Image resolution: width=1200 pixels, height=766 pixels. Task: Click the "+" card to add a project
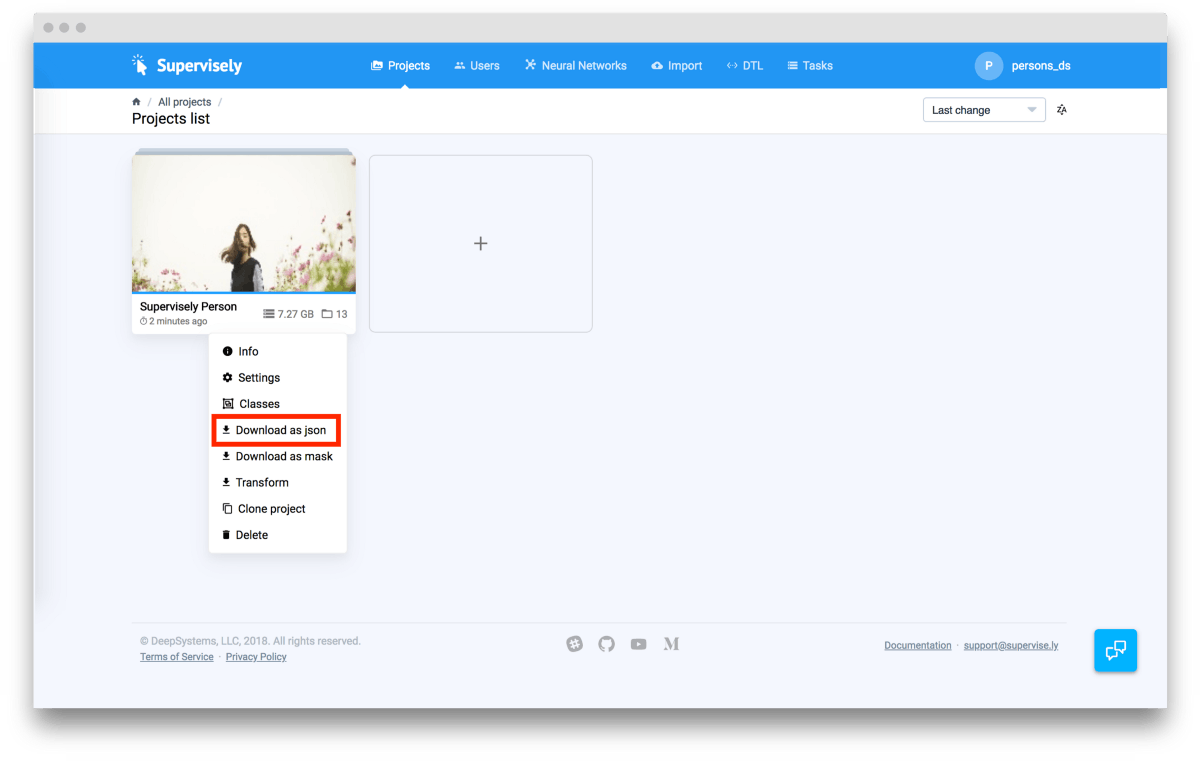[480, 243]
